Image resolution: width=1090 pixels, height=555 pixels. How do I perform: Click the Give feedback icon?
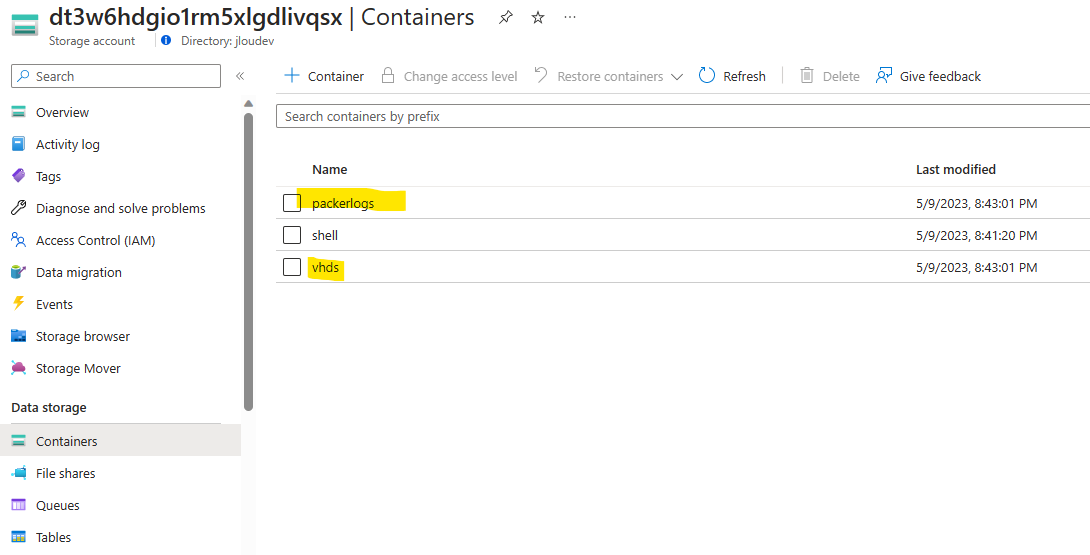click(x=884, y=76)
